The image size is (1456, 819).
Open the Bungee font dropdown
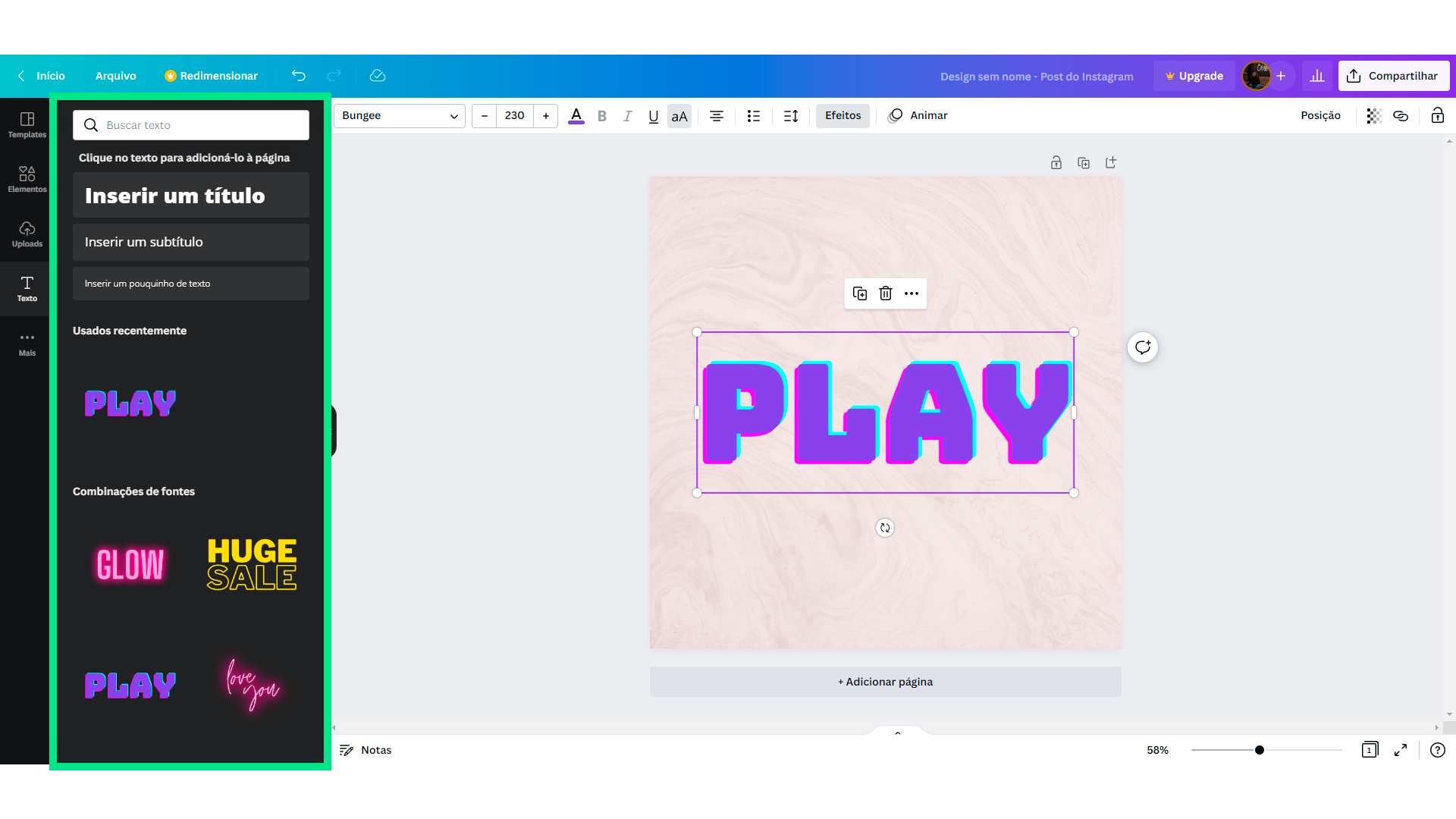tap(400, 116)
